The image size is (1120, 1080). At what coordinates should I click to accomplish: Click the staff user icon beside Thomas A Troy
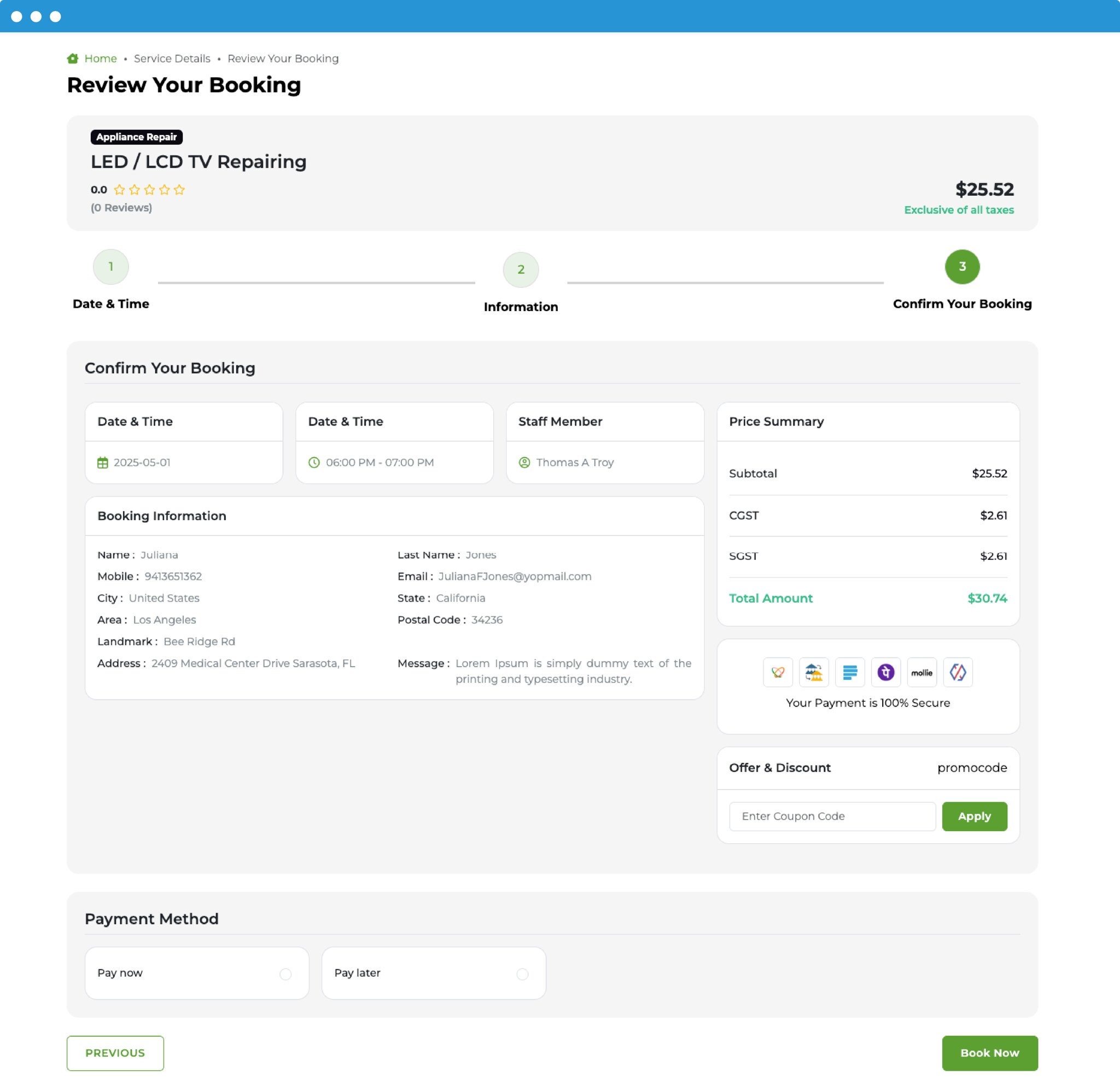pyautogui.click(x=524, y=462)
